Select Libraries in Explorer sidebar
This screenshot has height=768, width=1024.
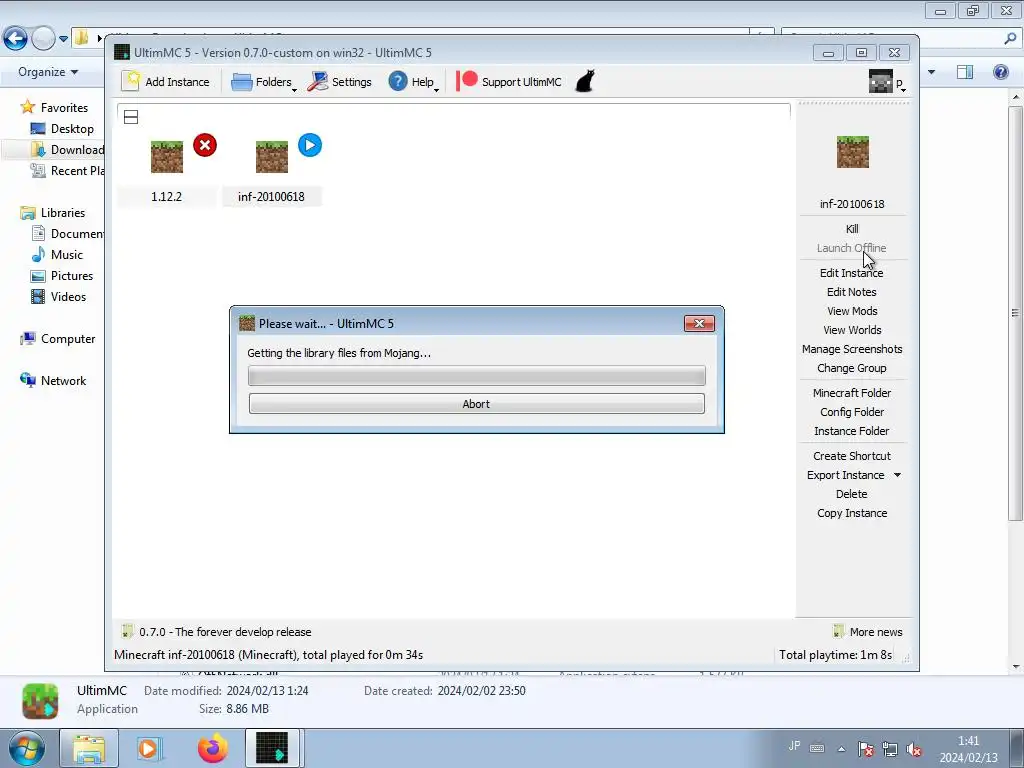pos(52,212)
